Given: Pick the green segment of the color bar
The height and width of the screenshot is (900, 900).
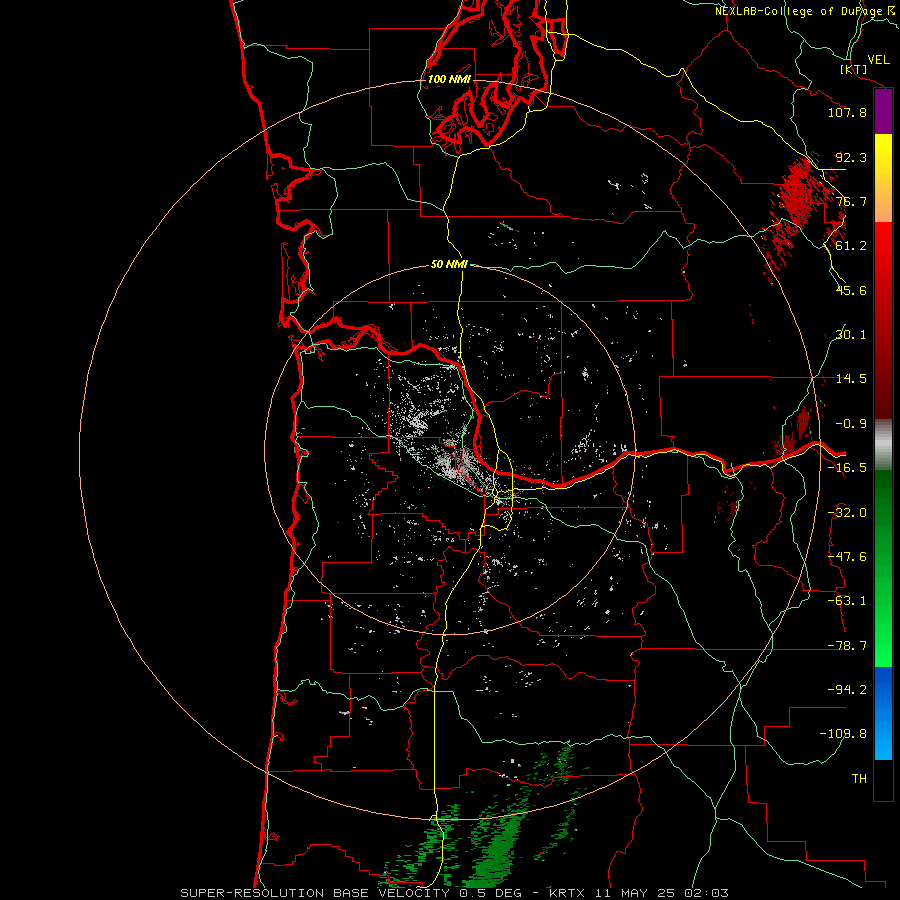Looking at the screenshot, I should (x=883, y=568).
